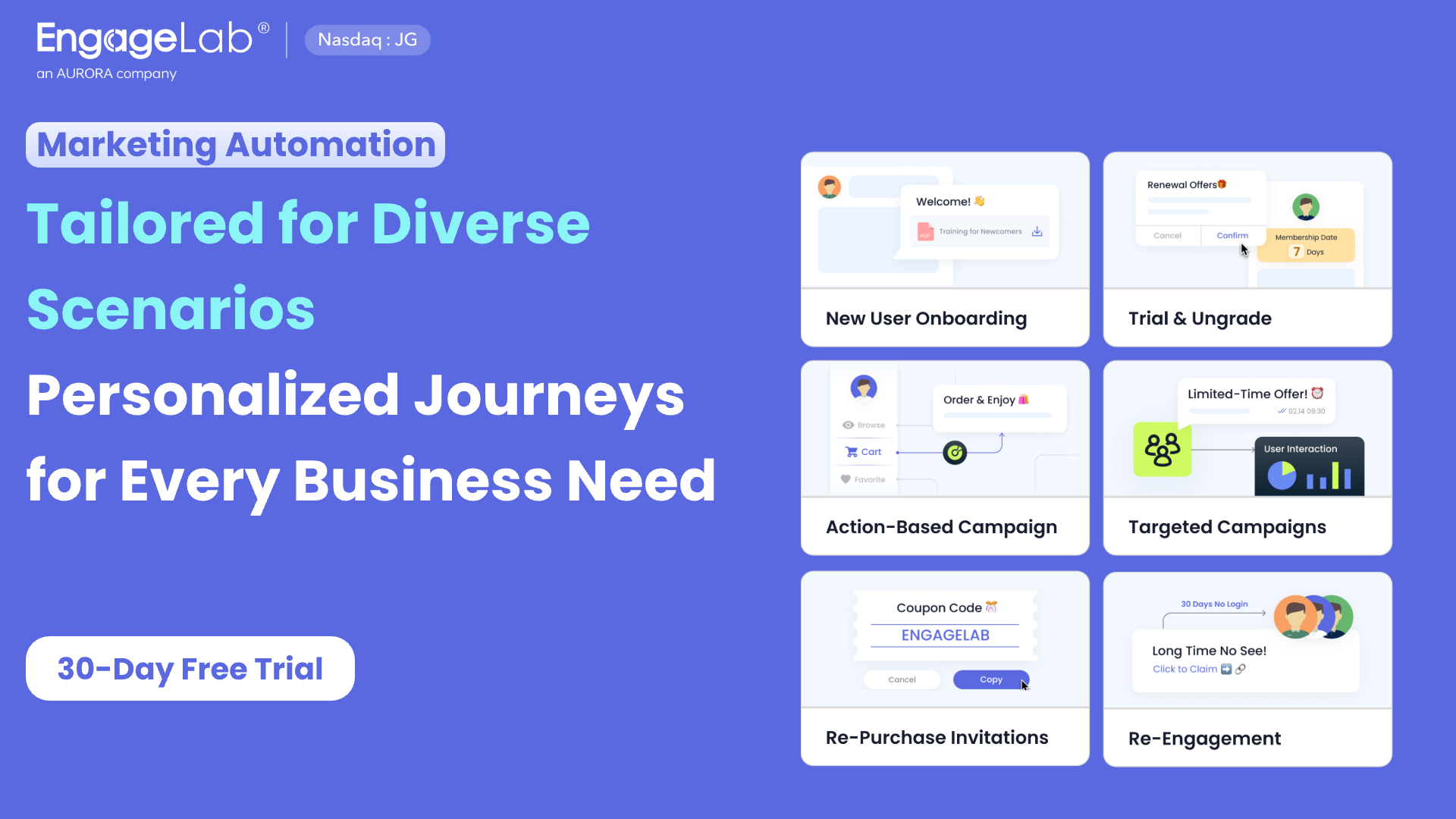Toggle the Confirm button on Trial & Upgrade
Viewport: 1456px width, 819px height.
(x=1232, y=235)
